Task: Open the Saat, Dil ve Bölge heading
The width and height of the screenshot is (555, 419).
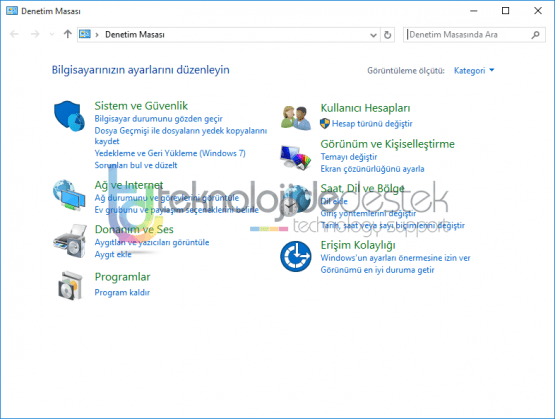Action: click(362, 188)
